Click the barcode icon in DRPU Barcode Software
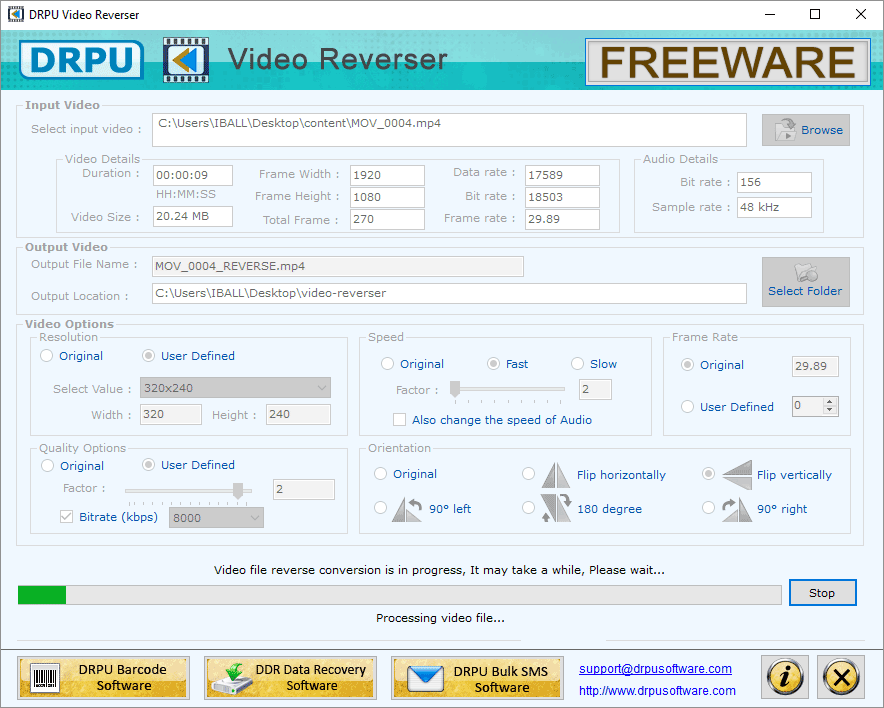This screenshot has height=708, width=884. (x=46, y=678)
